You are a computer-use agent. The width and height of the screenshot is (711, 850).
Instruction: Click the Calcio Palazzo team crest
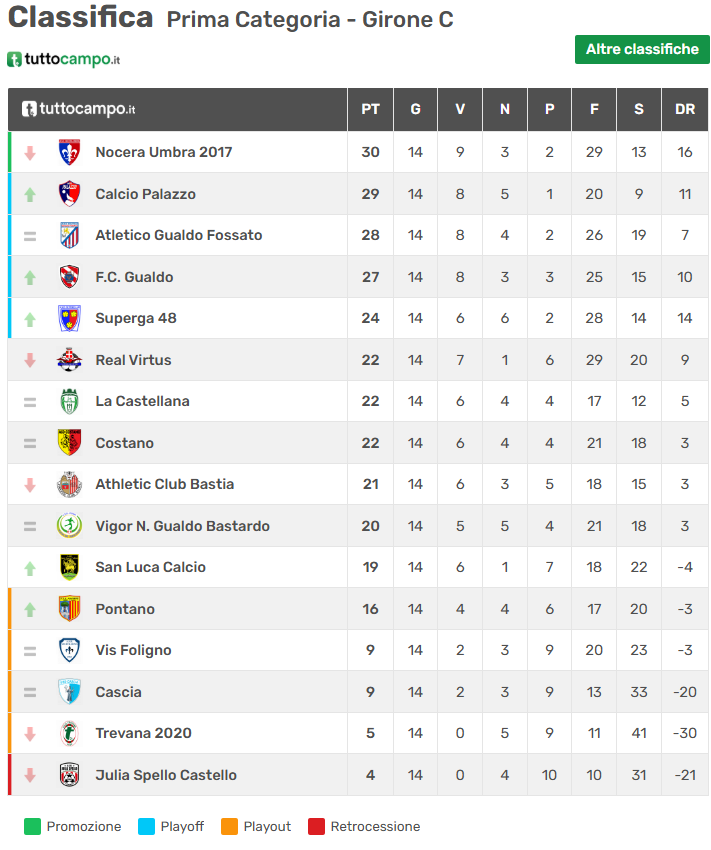point(69,194)
